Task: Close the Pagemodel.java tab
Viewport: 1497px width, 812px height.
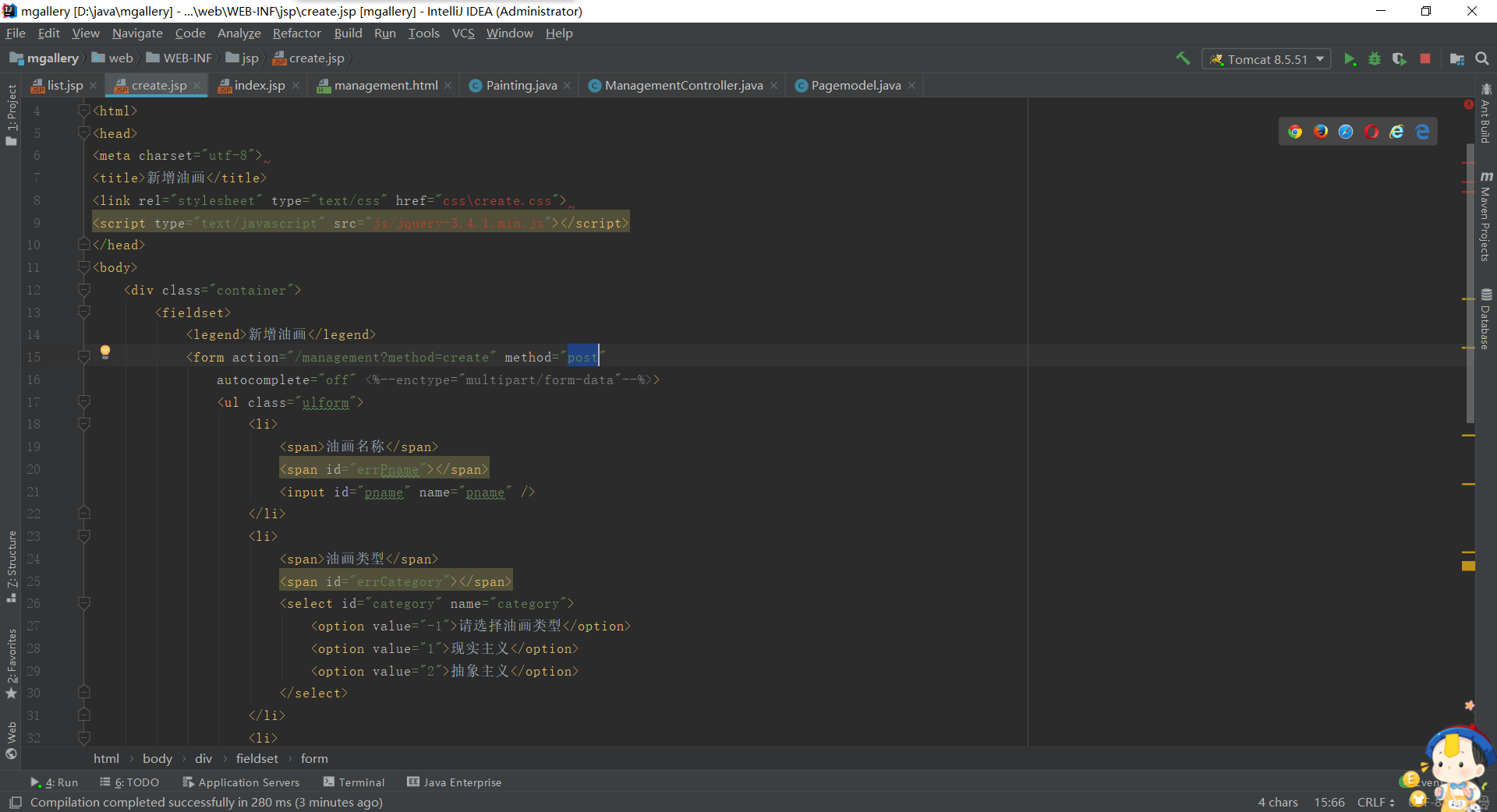Action: coord(911,86)
